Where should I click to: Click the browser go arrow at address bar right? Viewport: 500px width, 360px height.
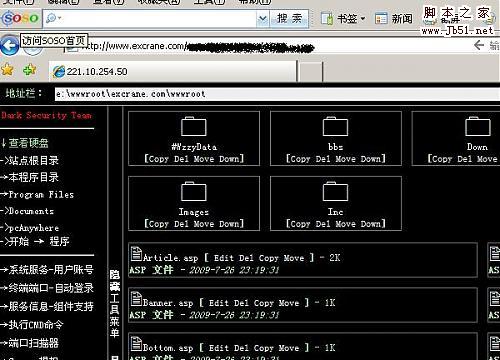[479, 45]
